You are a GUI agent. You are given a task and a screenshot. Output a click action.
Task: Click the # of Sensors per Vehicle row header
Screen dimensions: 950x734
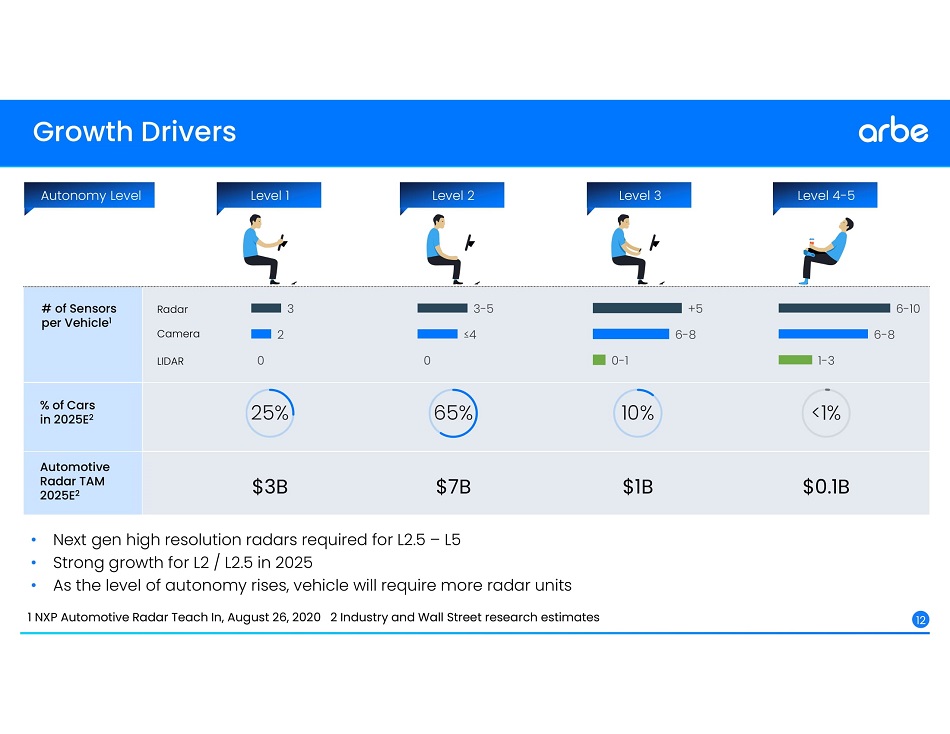point(78,315)
